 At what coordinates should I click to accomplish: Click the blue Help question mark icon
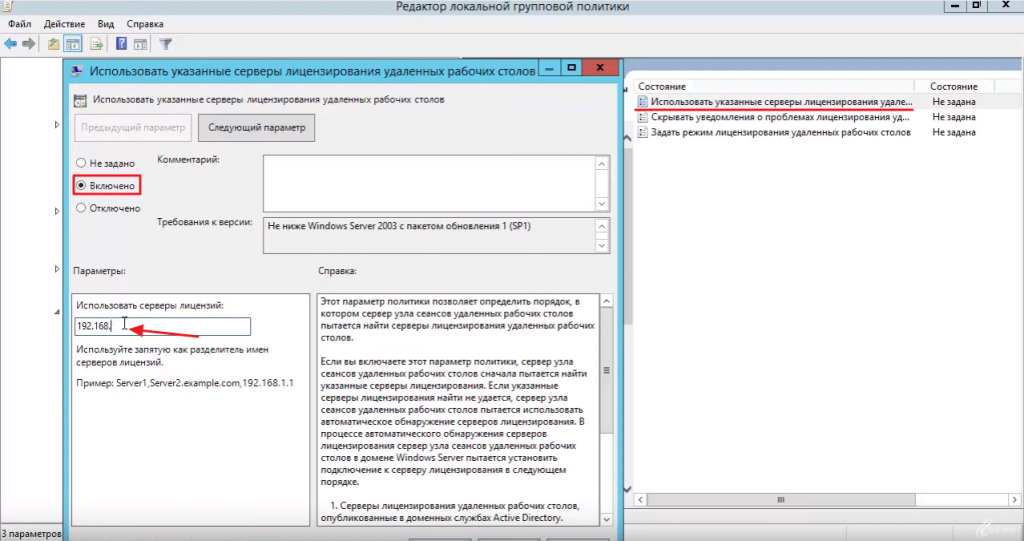tap(122, 44)
